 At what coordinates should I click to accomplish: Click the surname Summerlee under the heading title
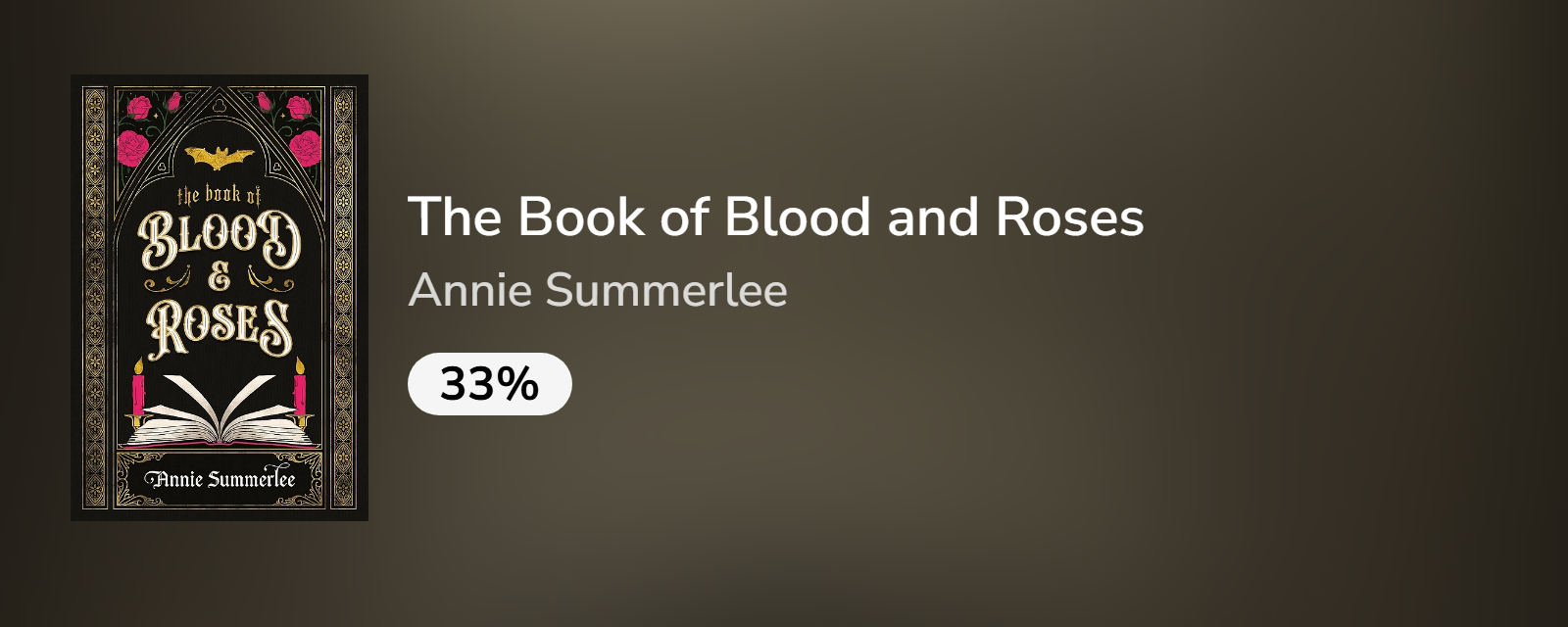click(665, 290)
